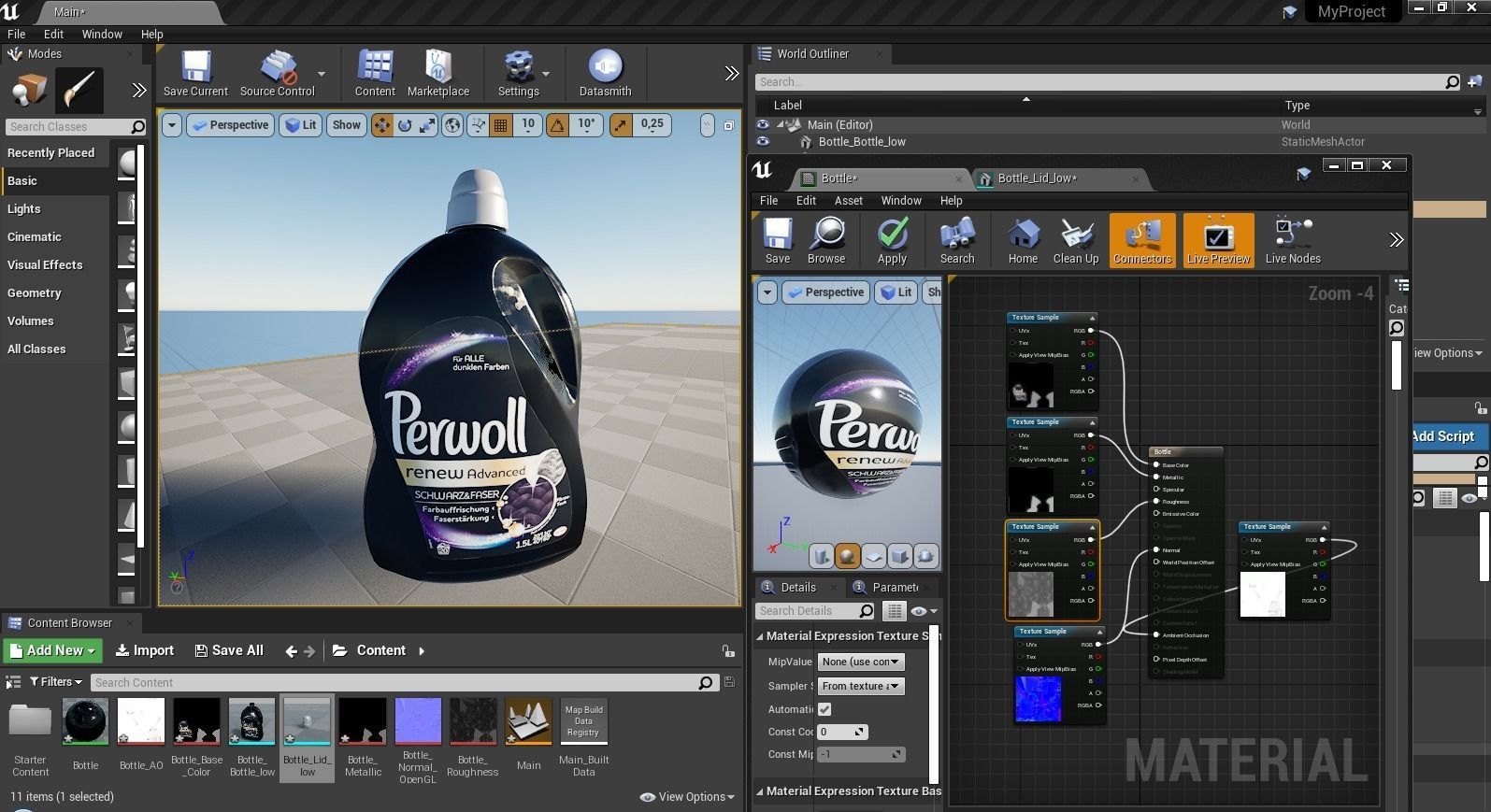Click Save All in Content Browser
The image size is (1491, 812).
pos(229,650)
